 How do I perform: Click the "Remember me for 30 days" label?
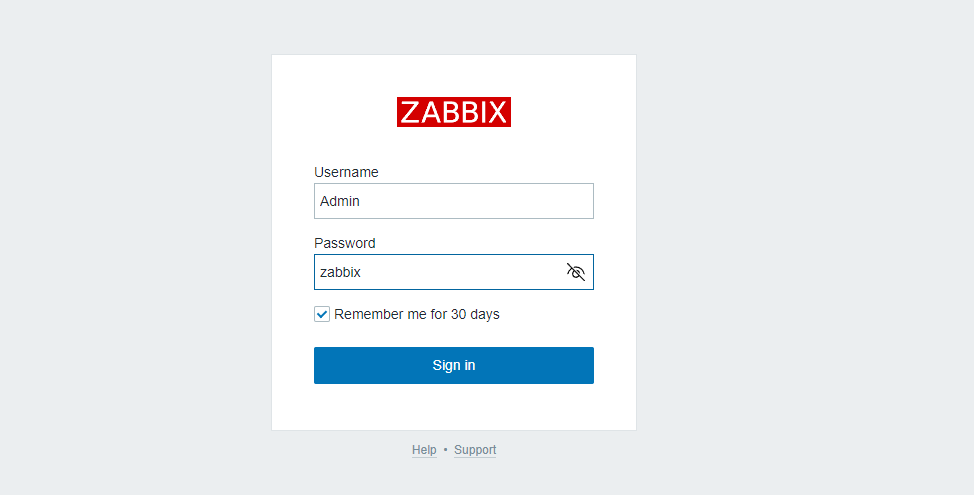click(x=416, y=314)
